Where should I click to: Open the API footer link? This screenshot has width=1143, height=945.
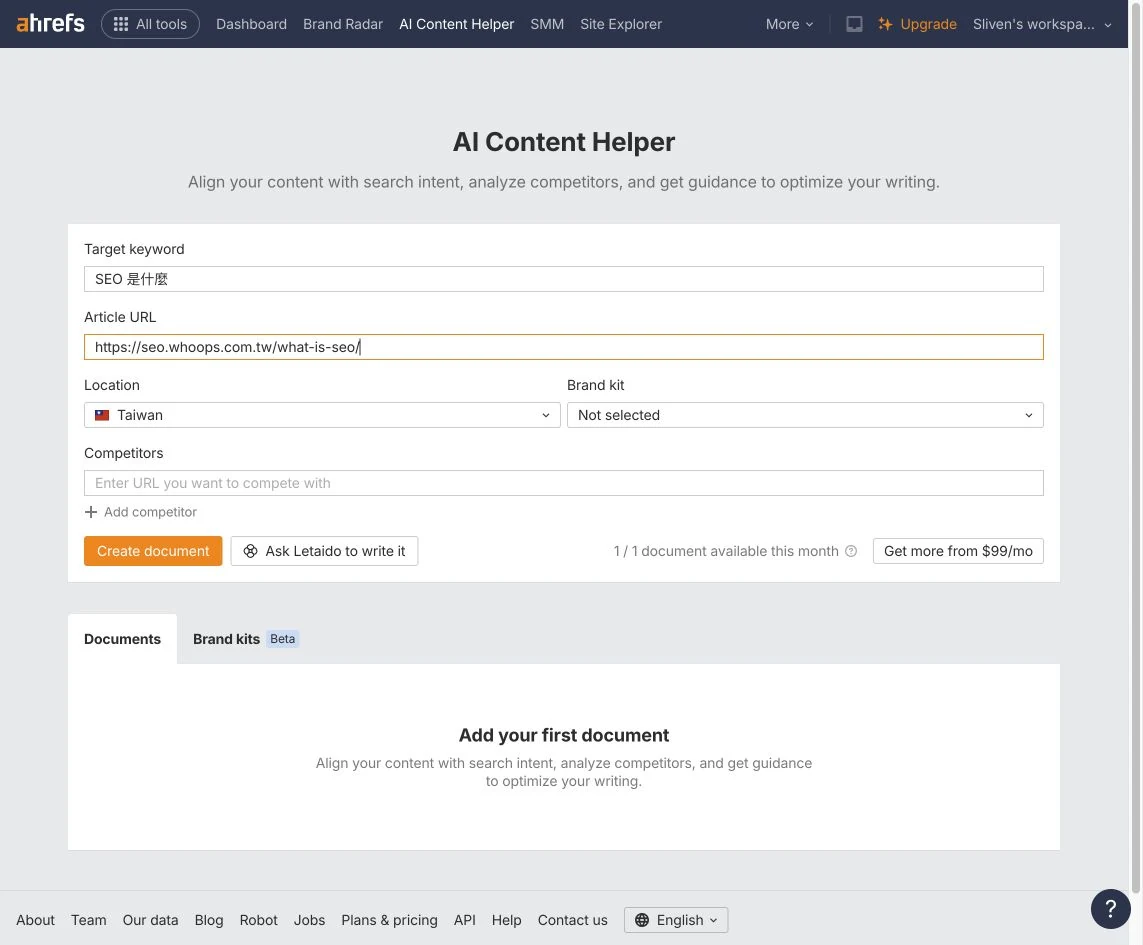(x=464, y=920)
